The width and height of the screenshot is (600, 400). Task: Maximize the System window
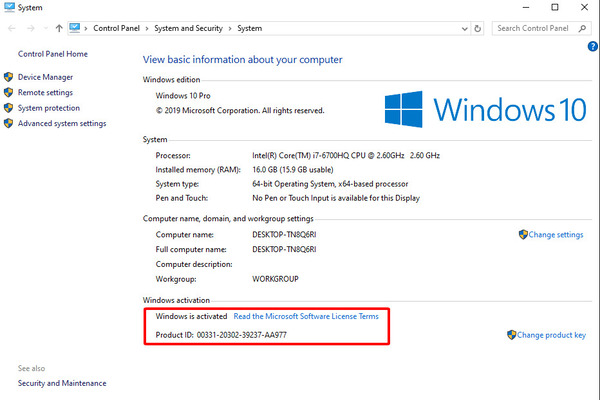coord(555,7)
